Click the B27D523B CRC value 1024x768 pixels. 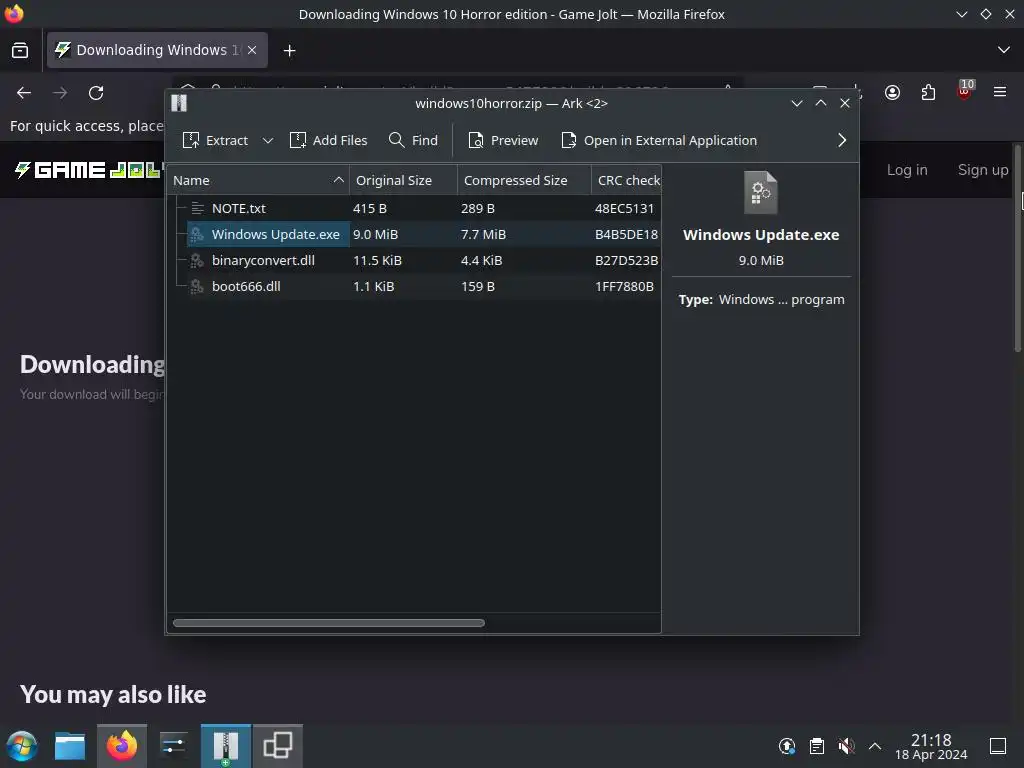pyautogui.click(x=626, y=261)
